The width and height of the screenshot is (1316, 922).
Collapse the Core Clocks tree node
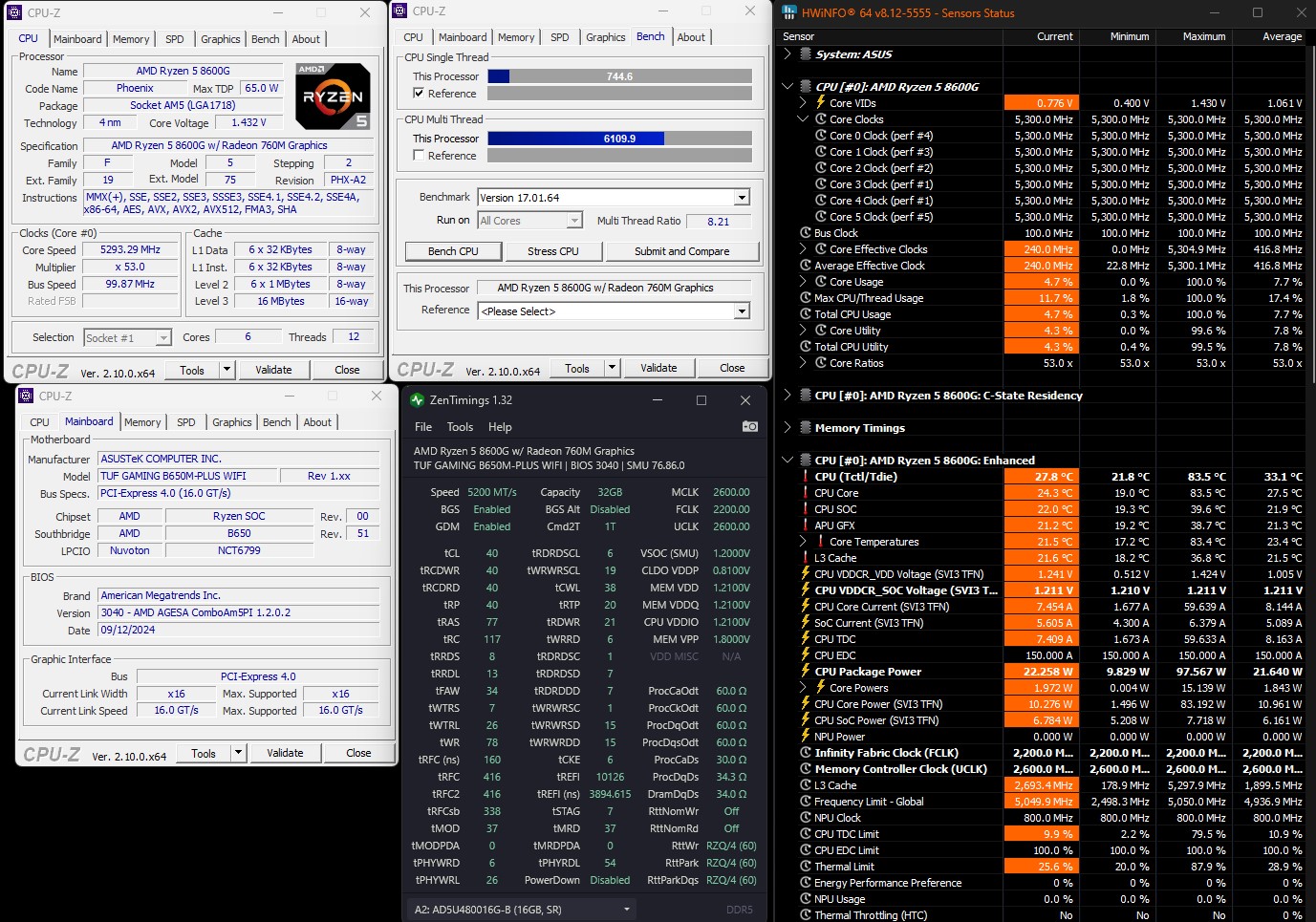[x=803, y=119]
